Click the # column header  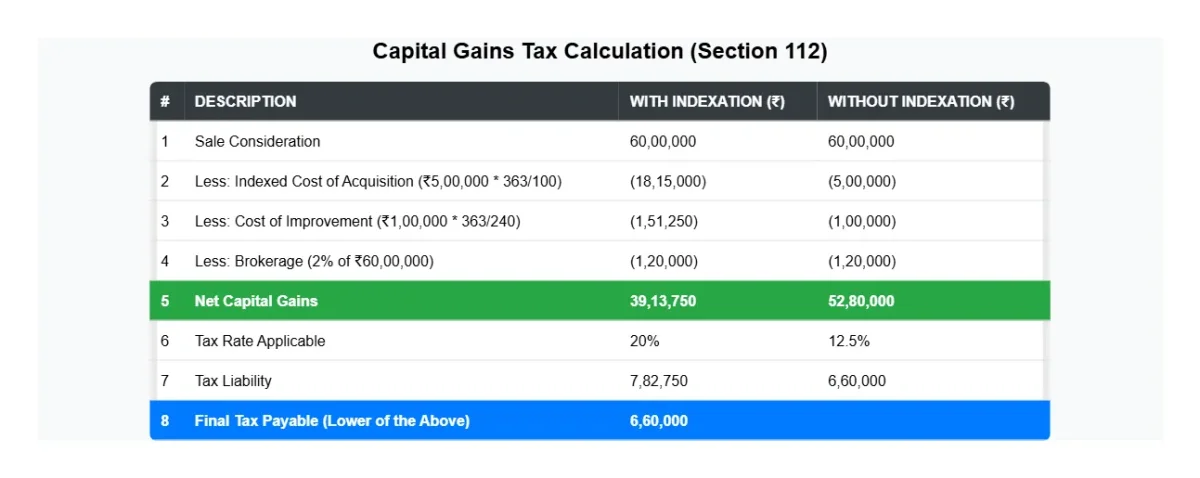[x=165, y=101]
